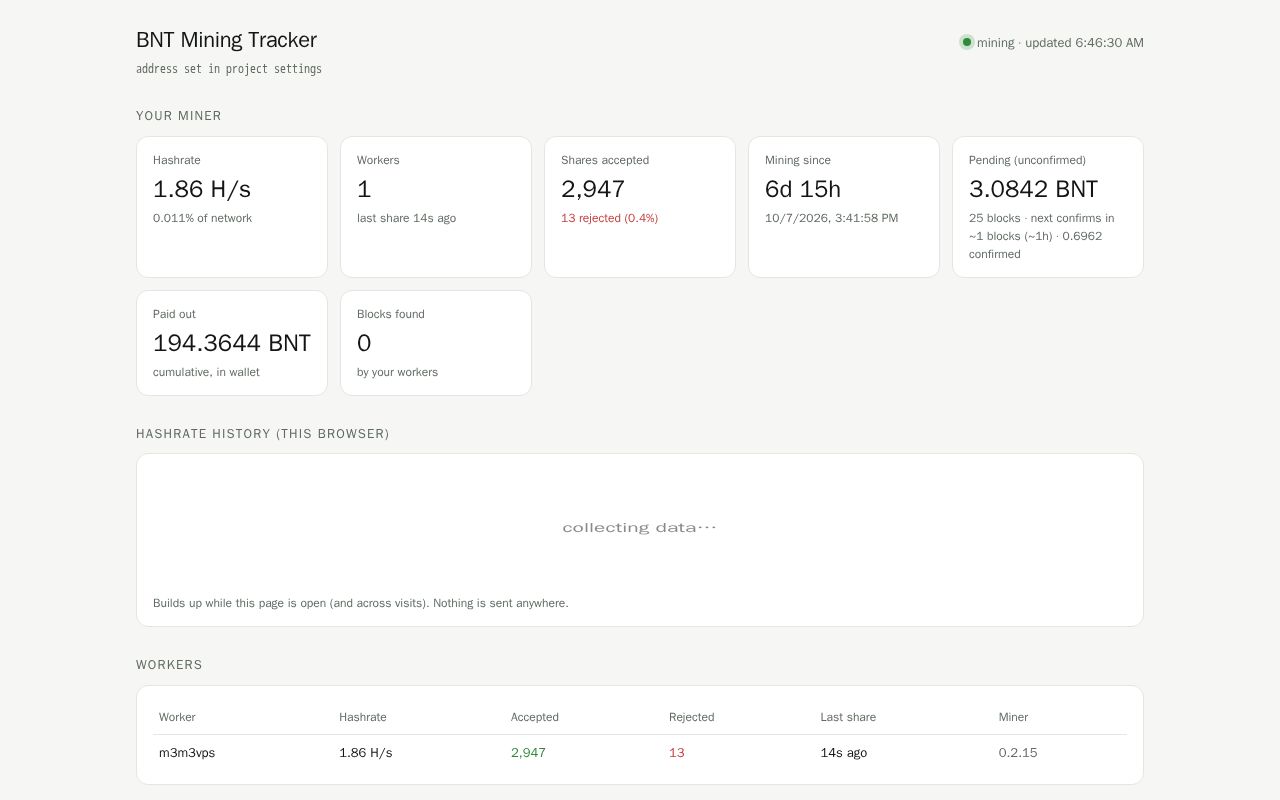This screenshot has height=800, width=1280.
Task: Click the 'YOUR MINER' section heading
Action: [x=179, y=116]
